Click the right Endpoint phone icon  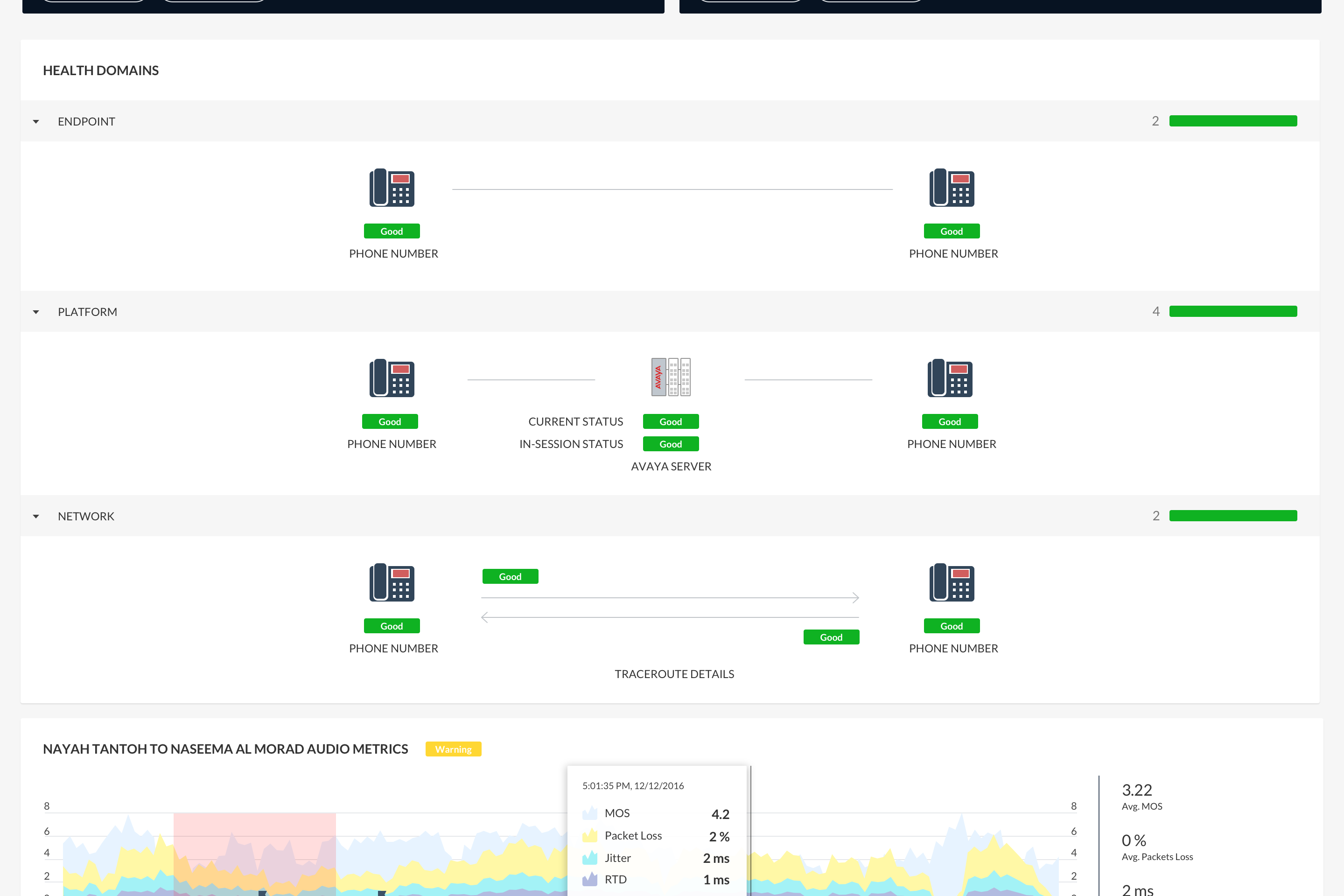tap(952, 188)
